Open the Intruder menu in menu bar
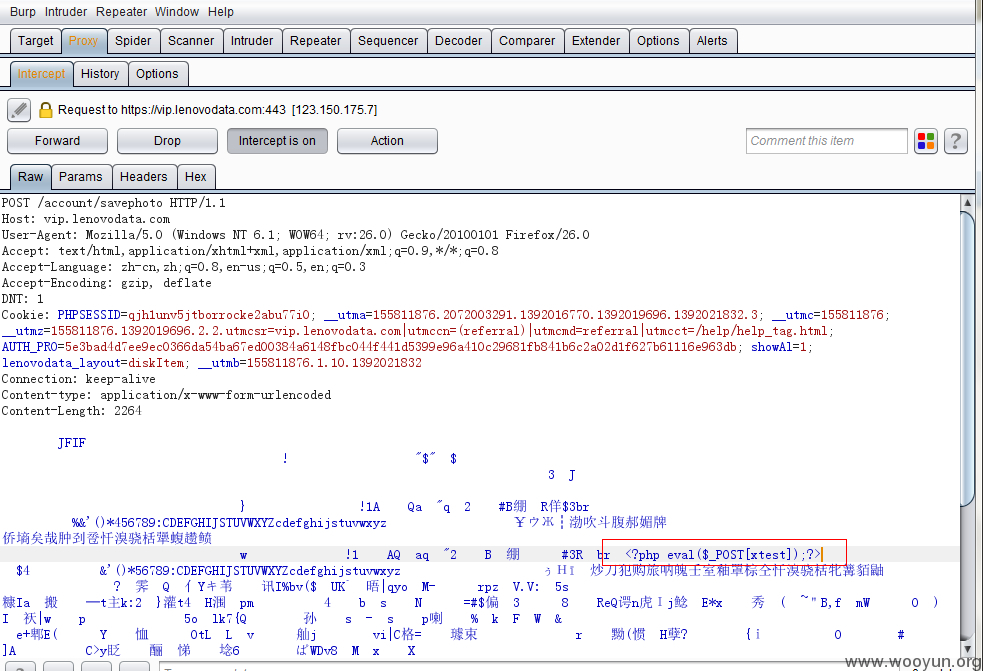Viewport: 983px width, 671px height. [66, 12]
